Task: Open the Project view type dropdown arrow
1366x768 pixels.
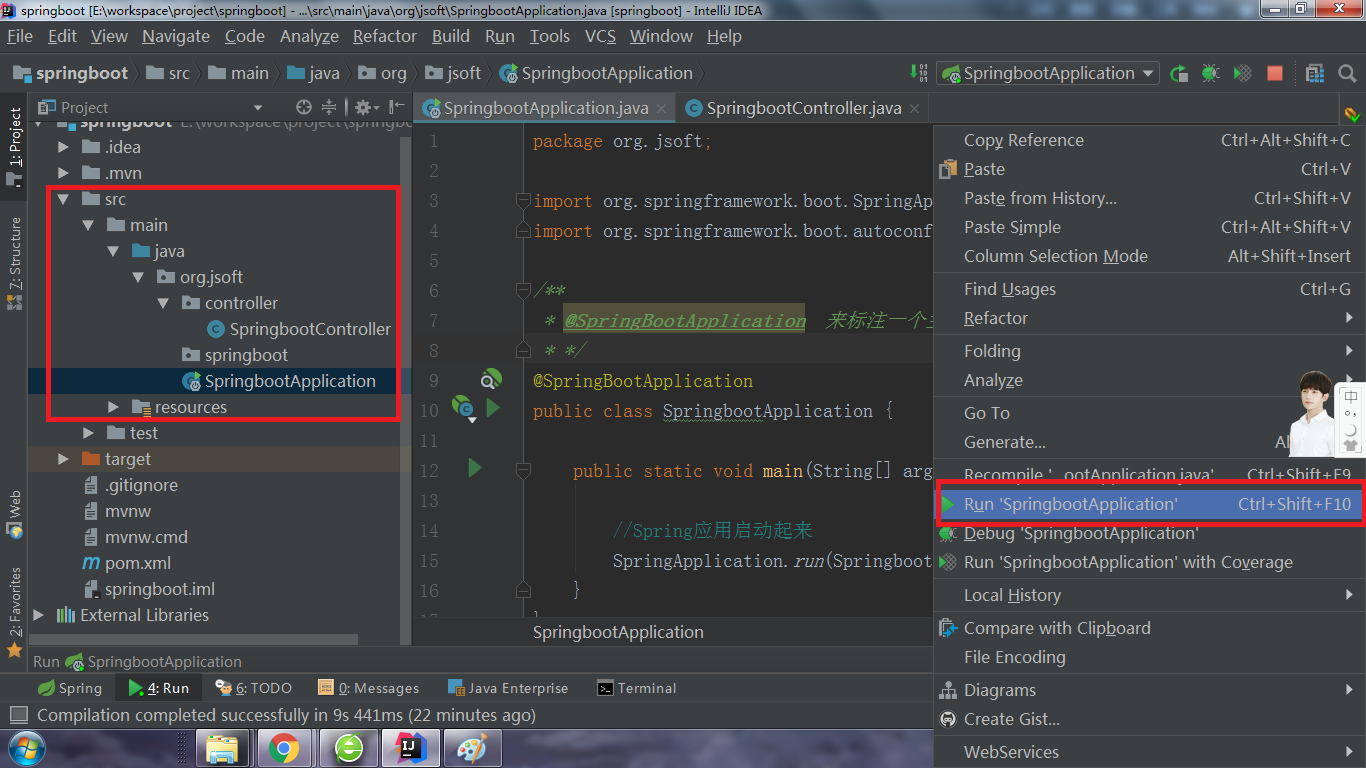Action: click(258, 107)
